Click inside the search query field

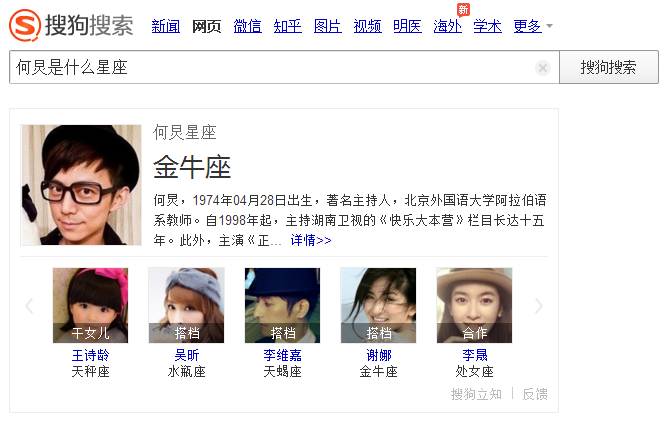272,67
